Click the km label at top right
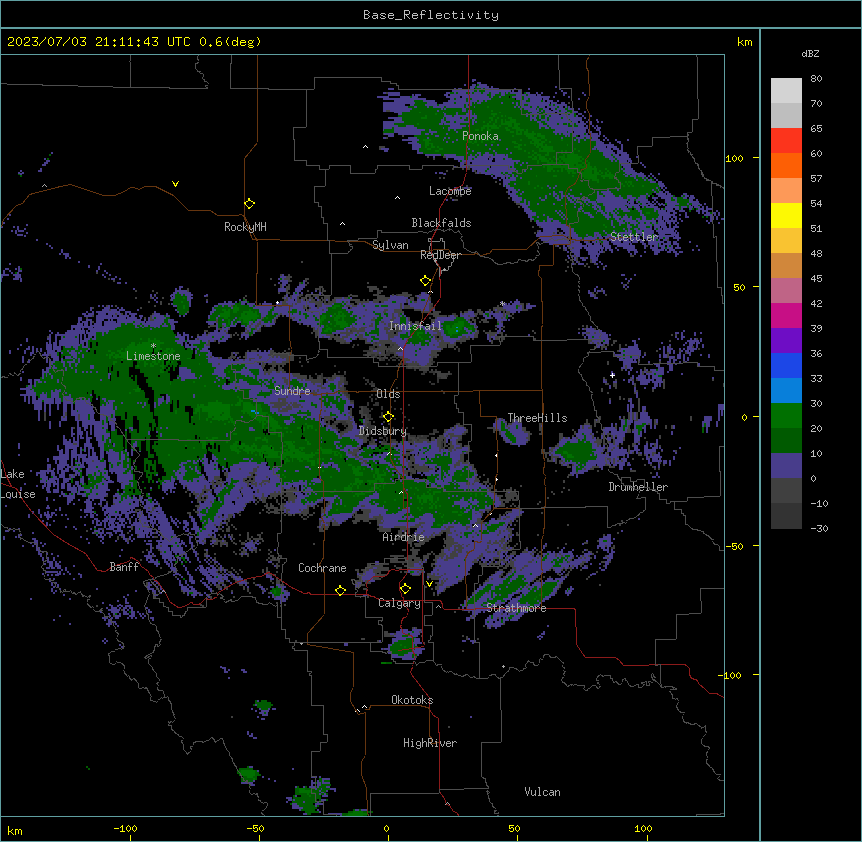Viewport: 862px width, 842px height. coord(745,42)
